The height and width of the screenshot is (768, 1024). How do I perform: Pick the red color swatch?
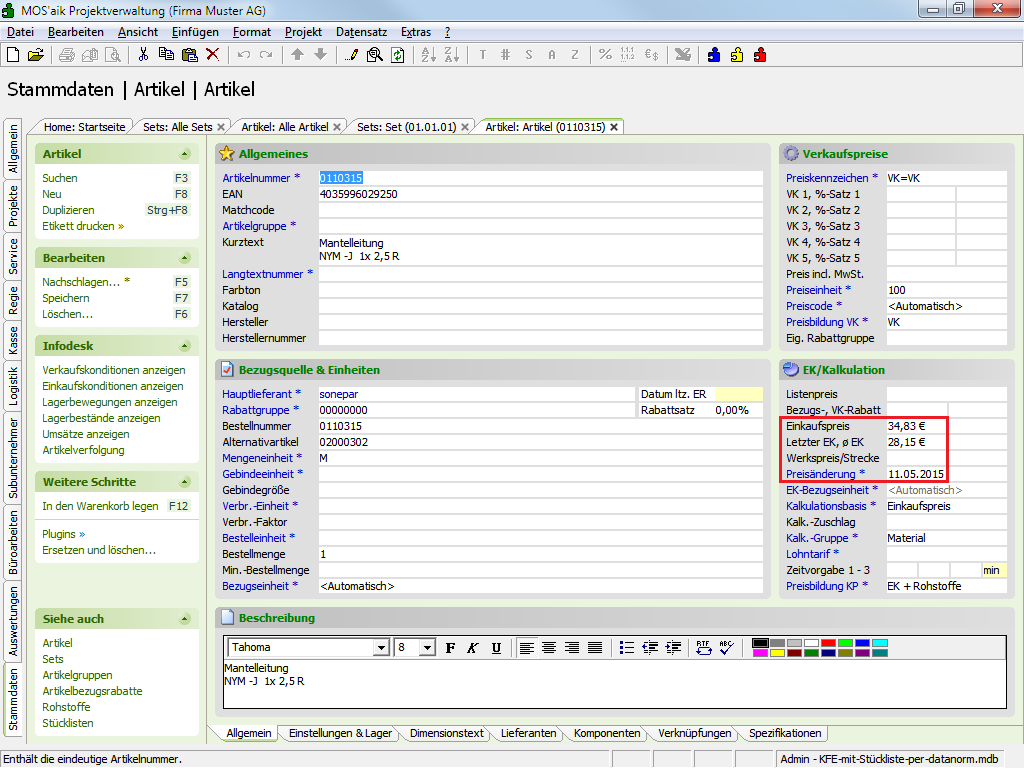click(x=828, y=642)
